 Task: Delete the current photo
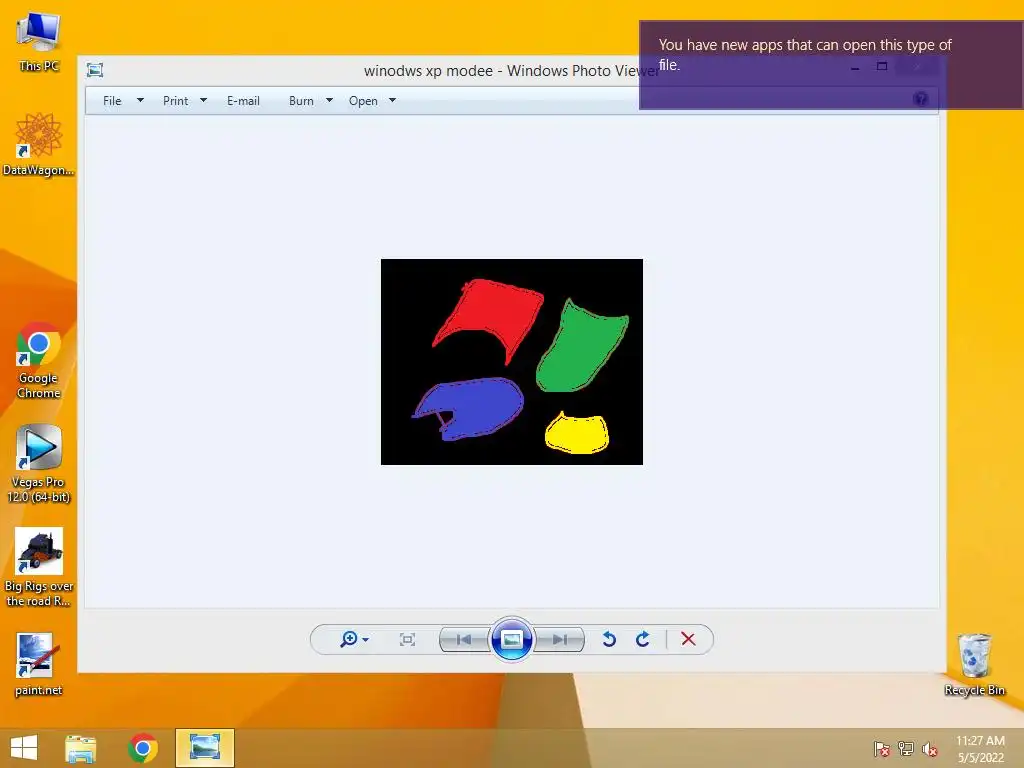tap(688, 639)
